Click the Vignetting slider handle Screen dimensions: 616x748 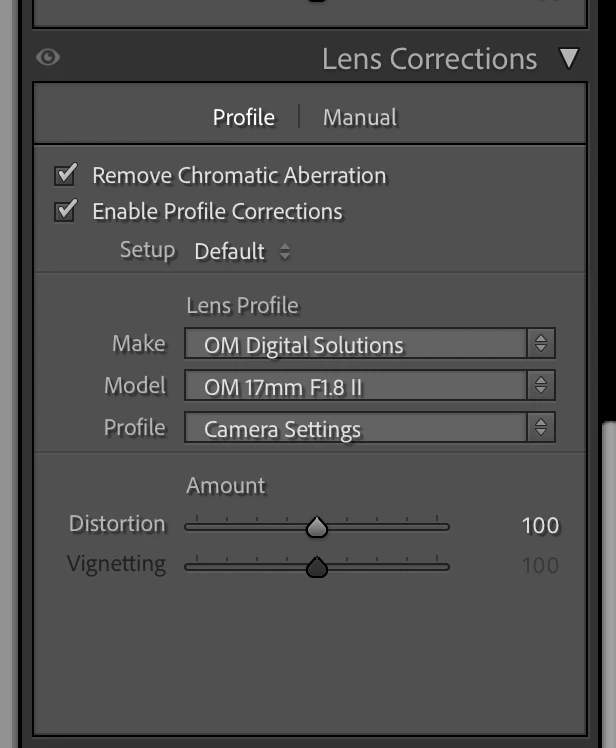click(317, 567)
